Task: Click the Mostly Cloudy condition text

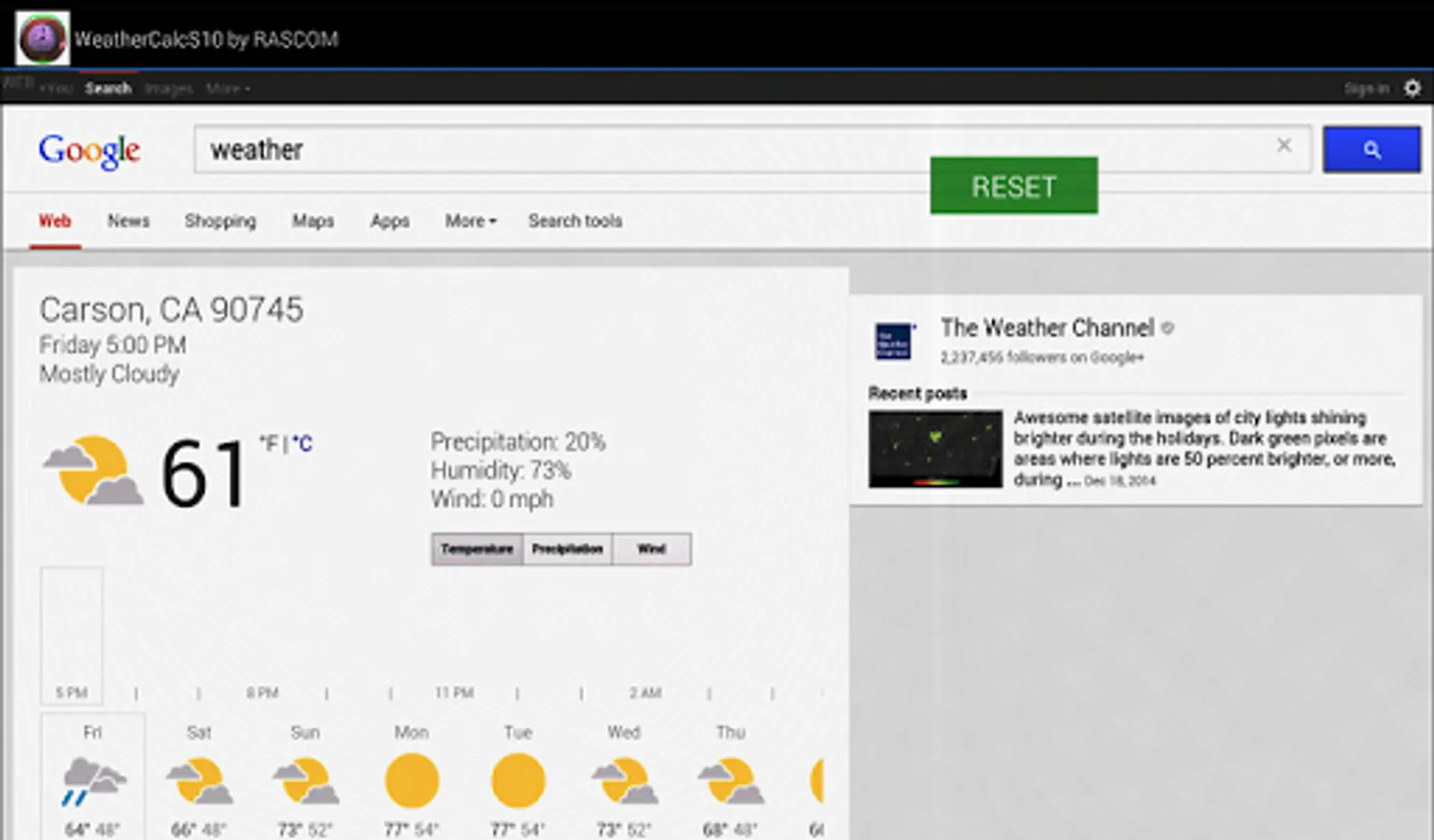Action: coord(109,374)
